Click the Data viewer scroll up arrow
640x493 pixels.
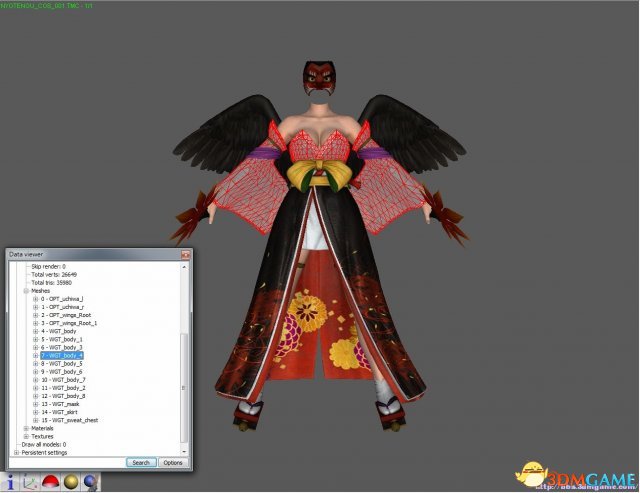tap(184, 267)
